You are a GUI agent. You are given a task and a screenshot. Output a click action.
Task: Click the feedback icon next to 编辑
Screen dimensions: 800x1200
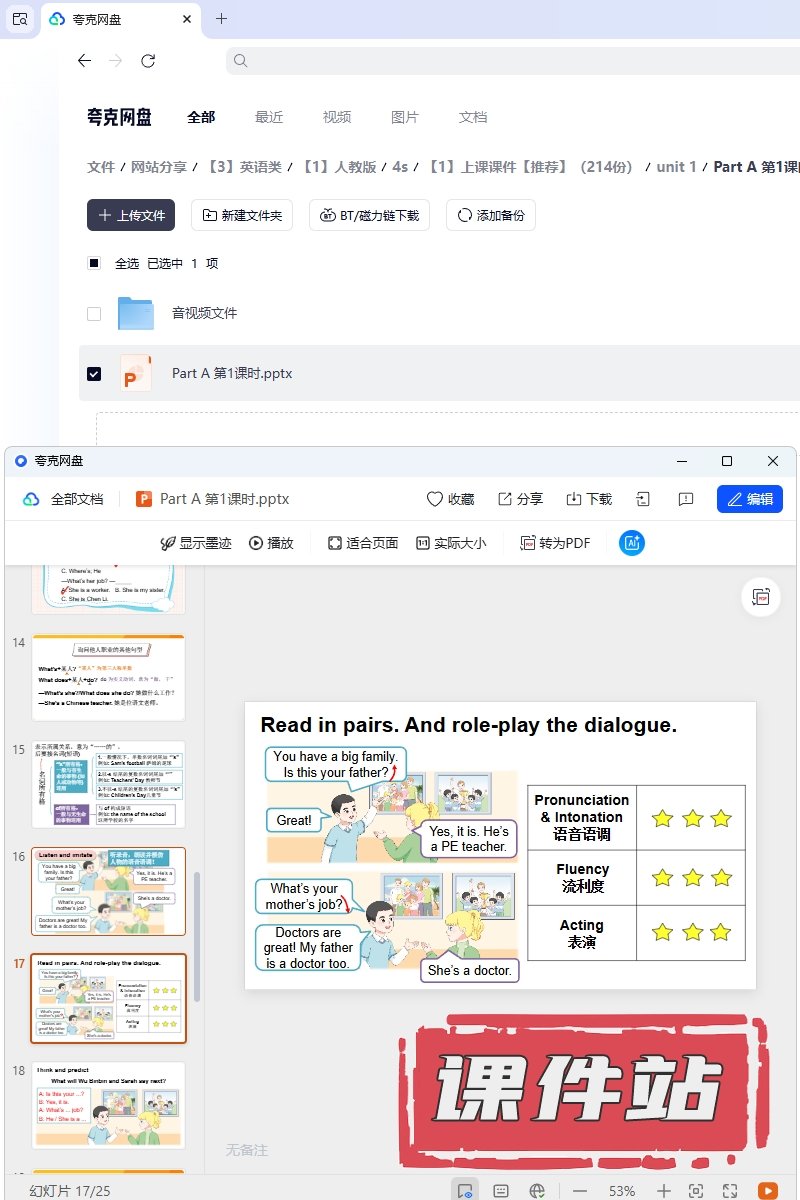[686, 499]
